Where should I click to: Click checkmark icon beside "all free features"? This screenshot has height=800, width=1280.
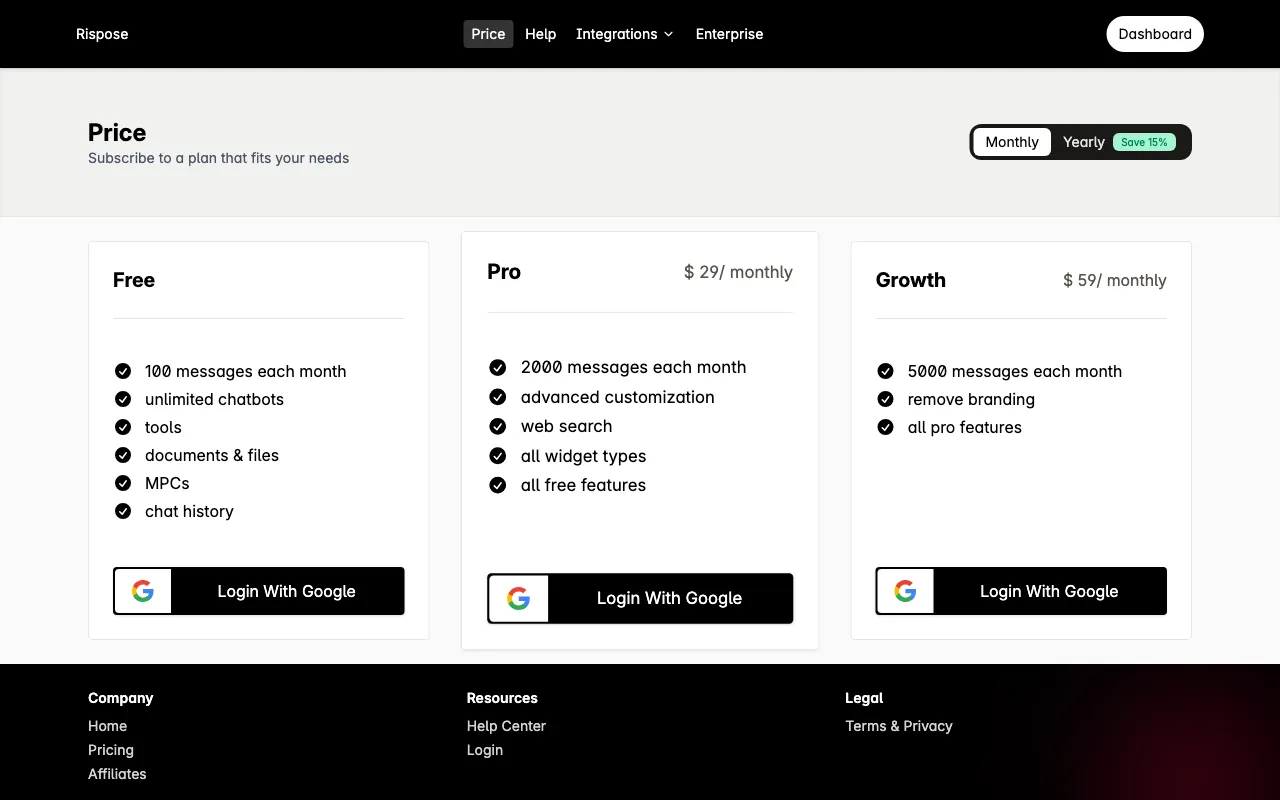coord(498,485)
